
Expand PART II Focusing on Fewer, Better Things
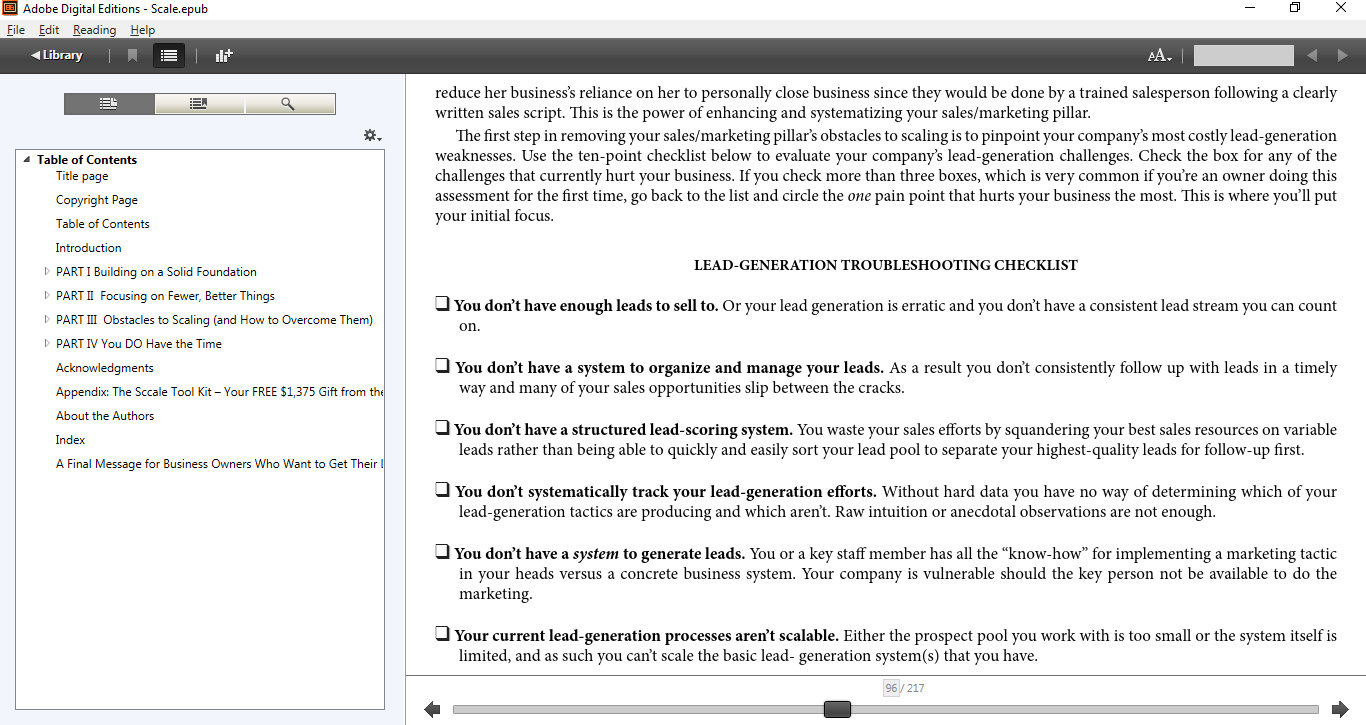[46, 296]
